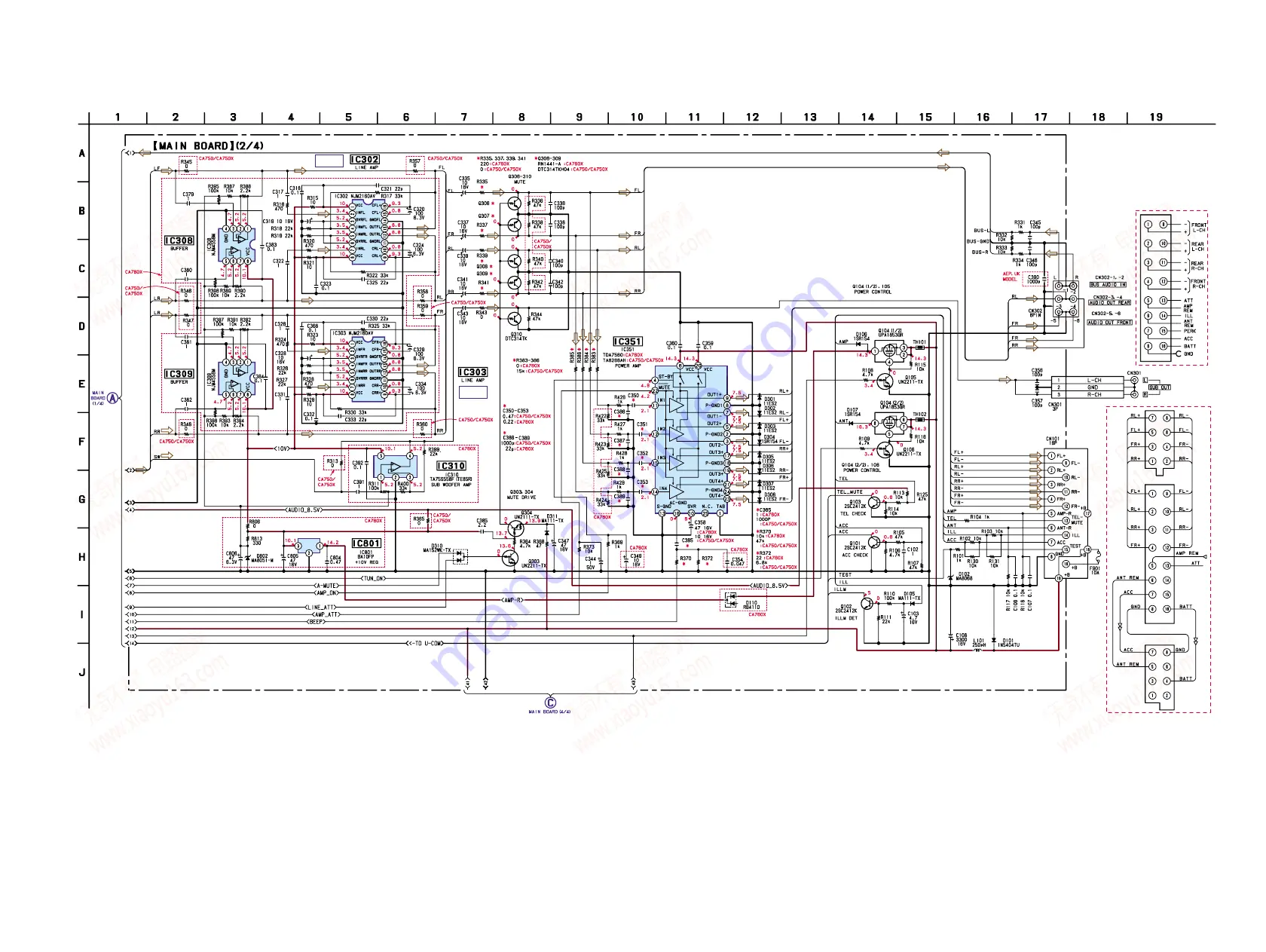Screen dimensions: 1266x952
Task: Click column number 10 in top ruler
Action: point(637,118)
